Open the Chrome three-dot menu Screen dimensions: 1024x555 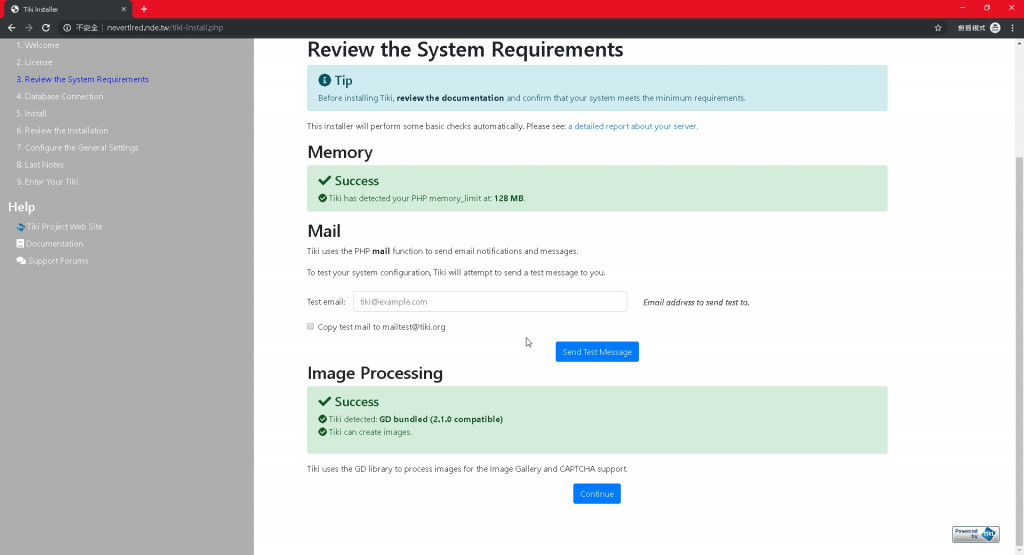pyautogui.click(x=1012, y=27)
